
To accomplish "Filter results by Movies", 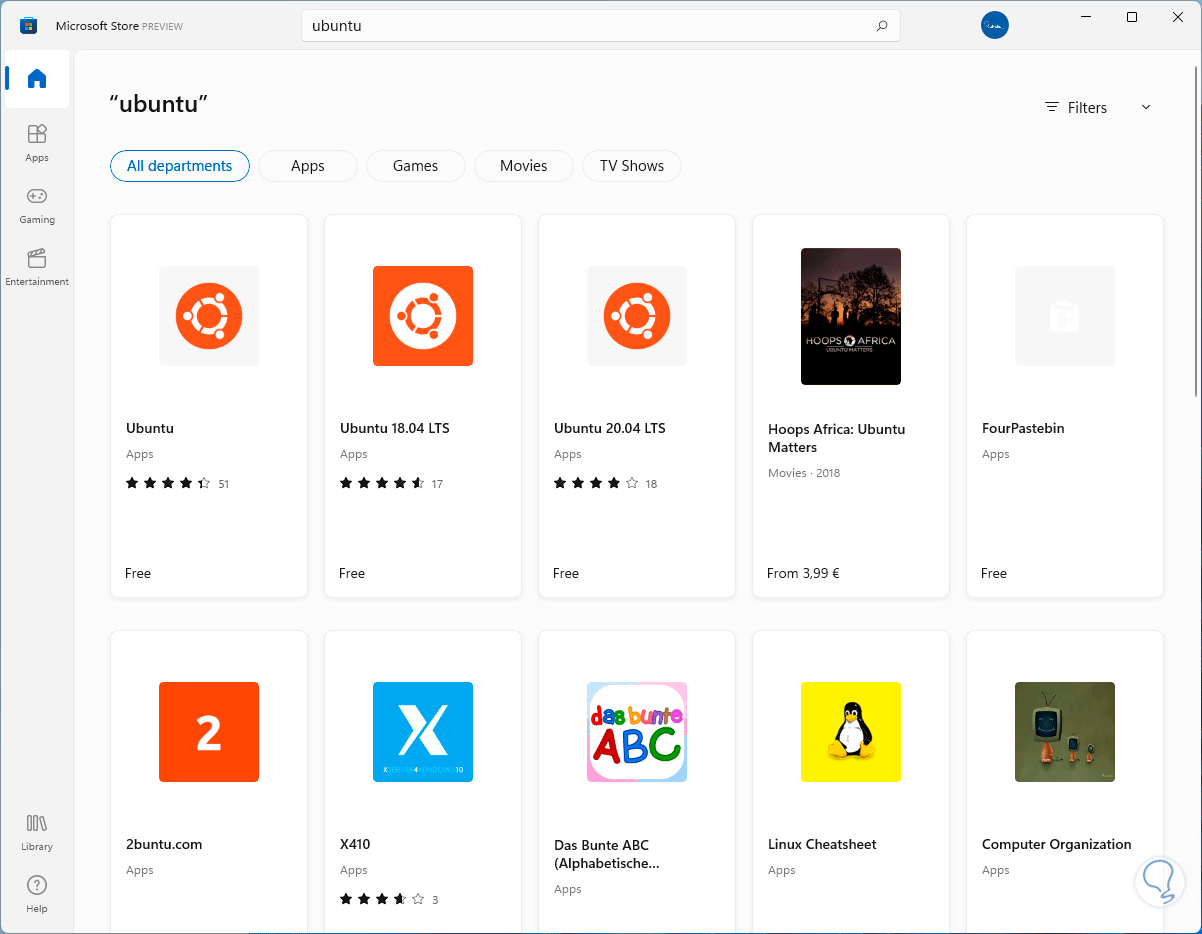I will coord(523,166).
